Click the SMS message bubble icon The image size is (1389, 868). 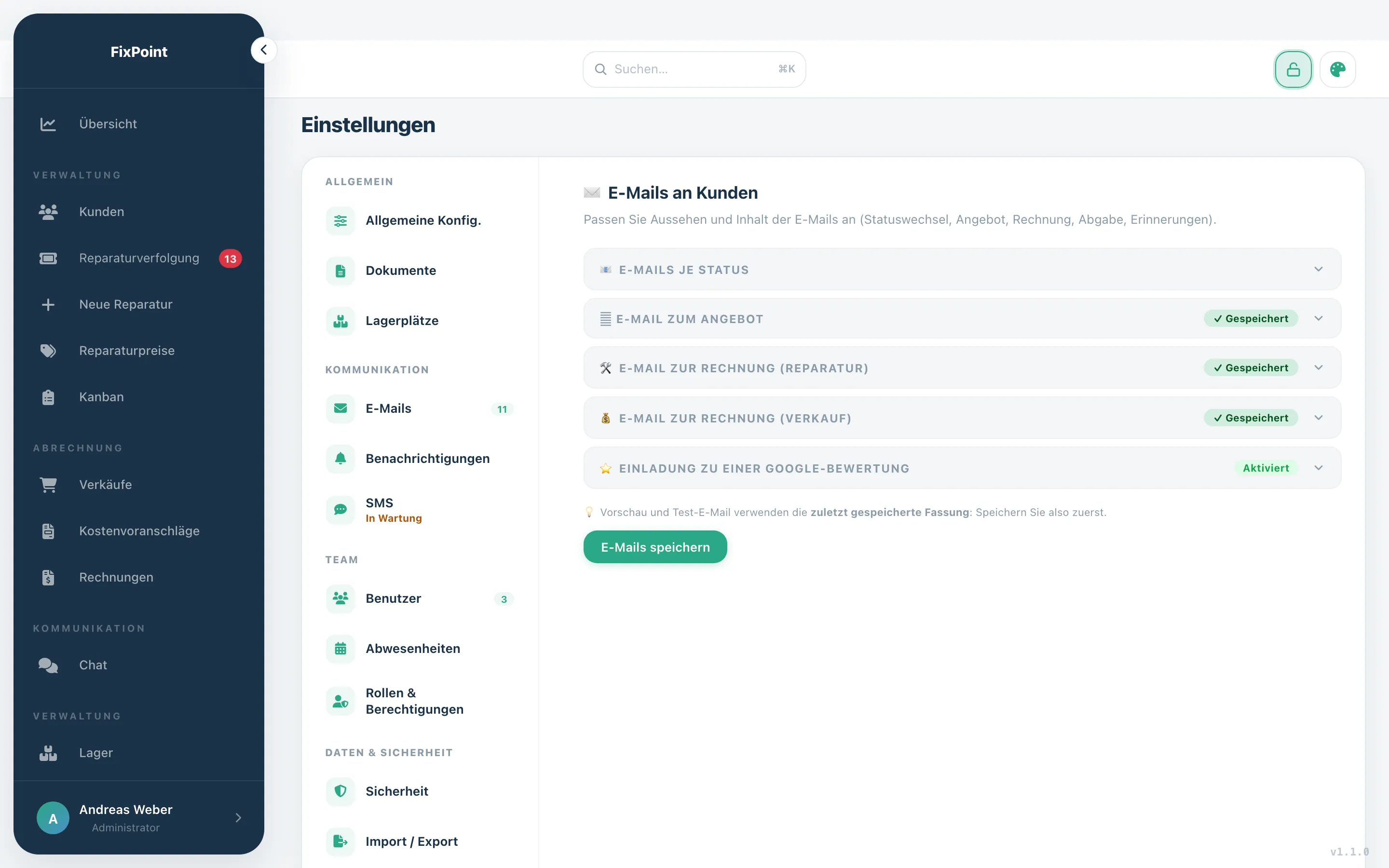click(x=340, y=509)
